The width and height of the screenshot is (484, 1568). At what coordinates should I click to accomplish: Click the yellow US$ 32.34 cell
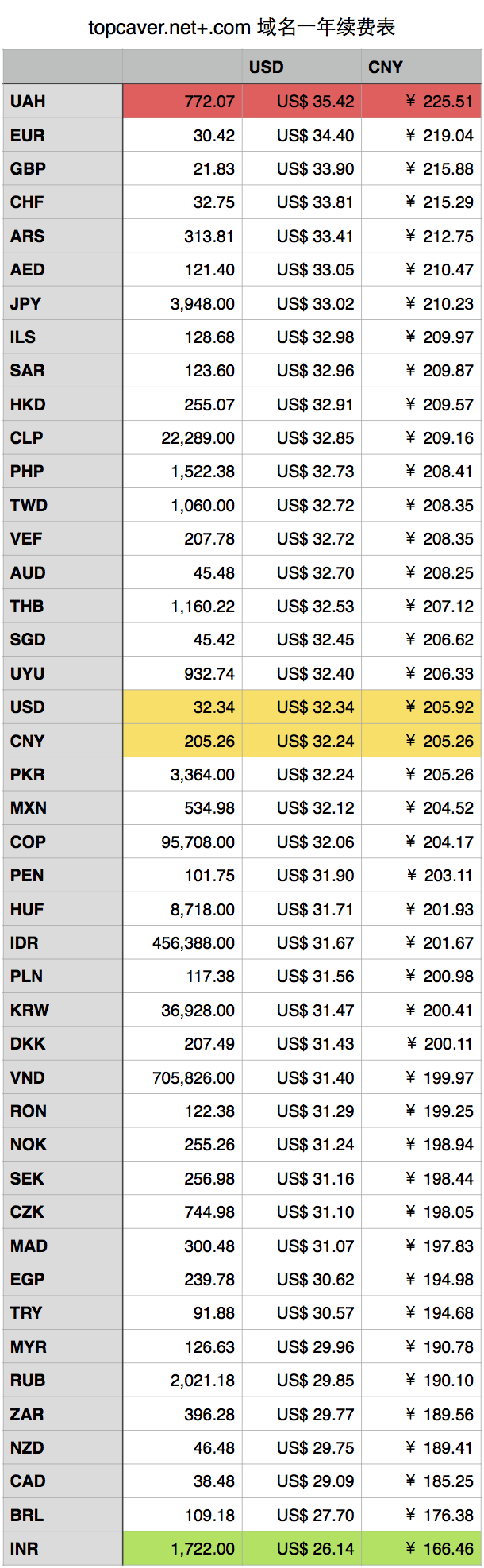tap(302, 707)
